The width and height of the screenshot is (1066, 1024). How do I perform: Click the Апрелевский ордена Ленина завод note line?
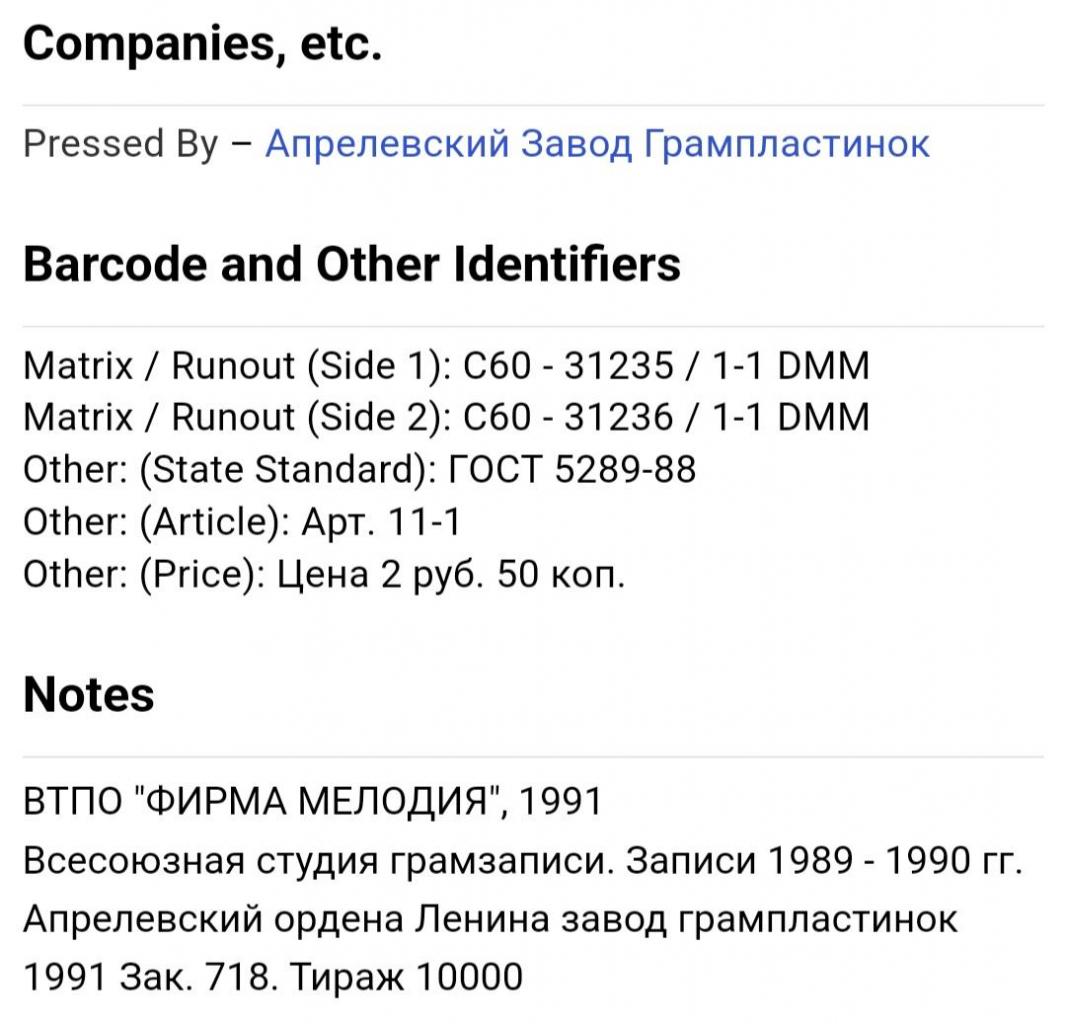[x=490, y=919]
